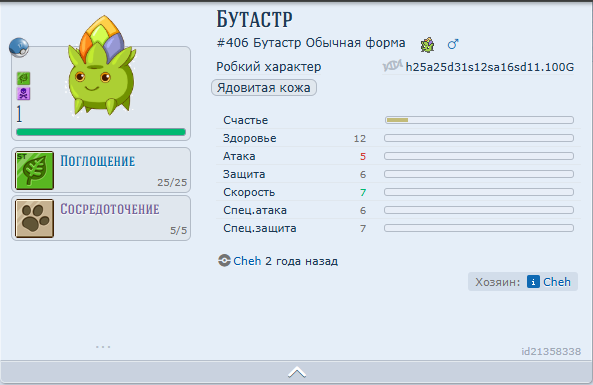This screenshot has width=593, height=385.
Task: Click the Бутастр title heading
Action: pyautogui.click(x=254, y=19)
